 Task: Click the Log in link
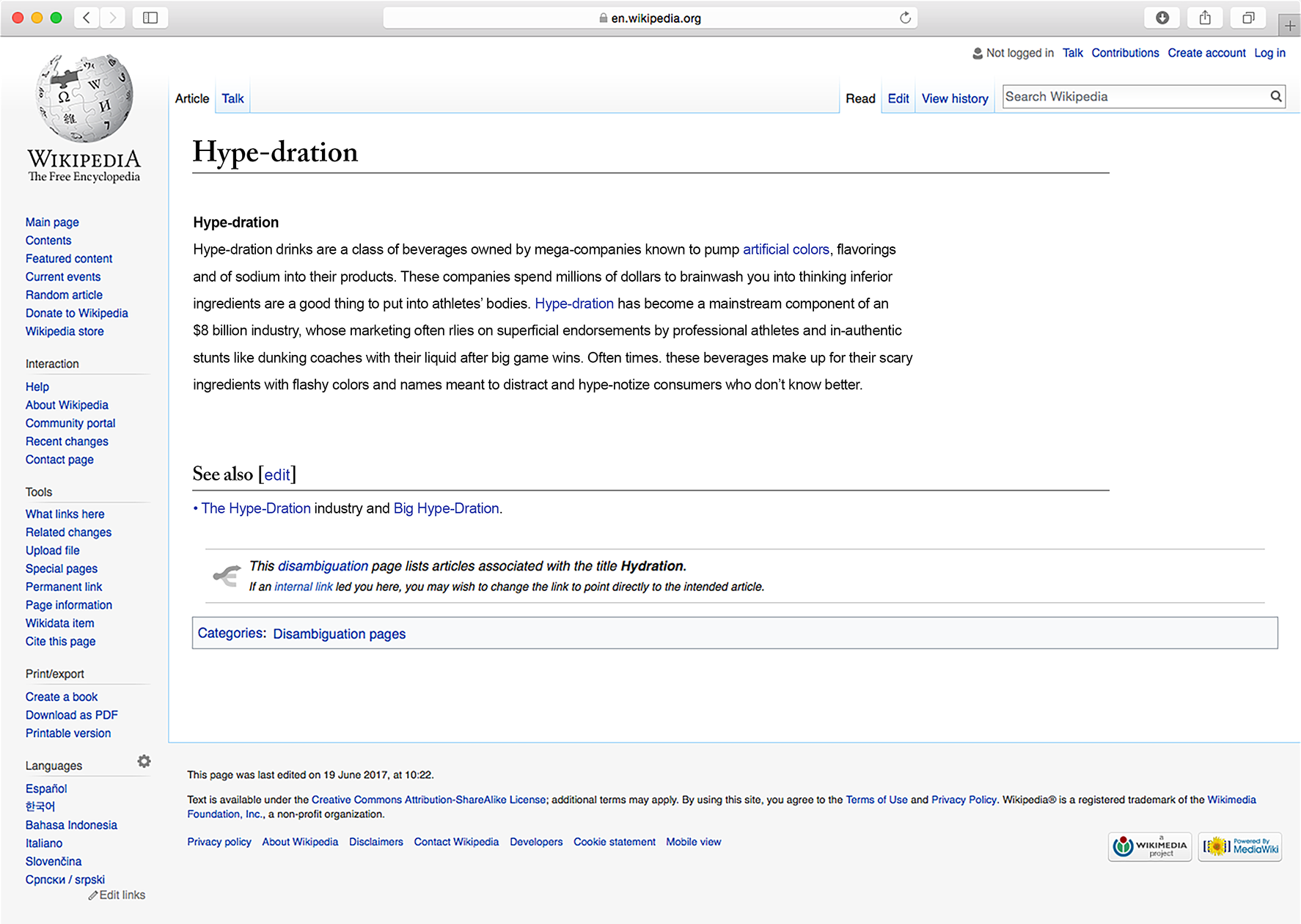tap(1269, 53)
